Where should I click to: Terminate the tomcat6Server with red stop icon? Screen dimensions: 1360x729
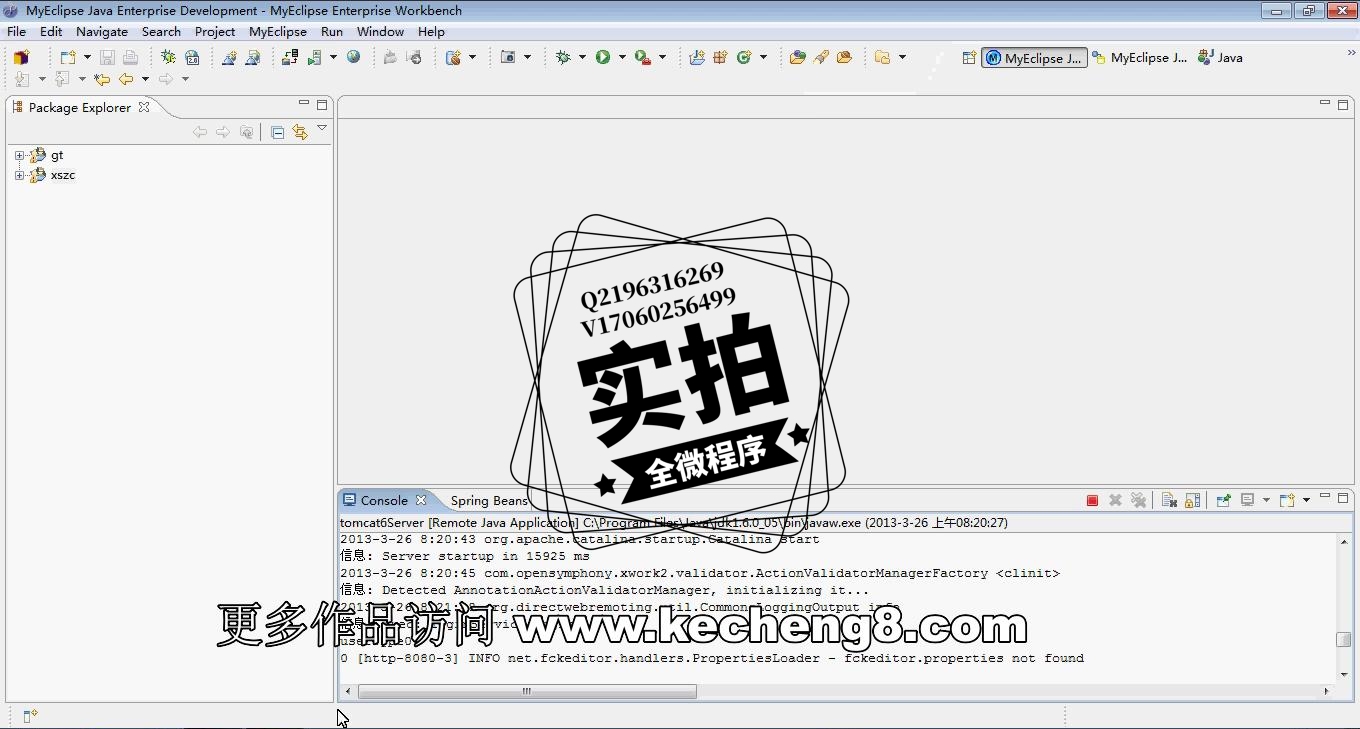[1092, 500]
